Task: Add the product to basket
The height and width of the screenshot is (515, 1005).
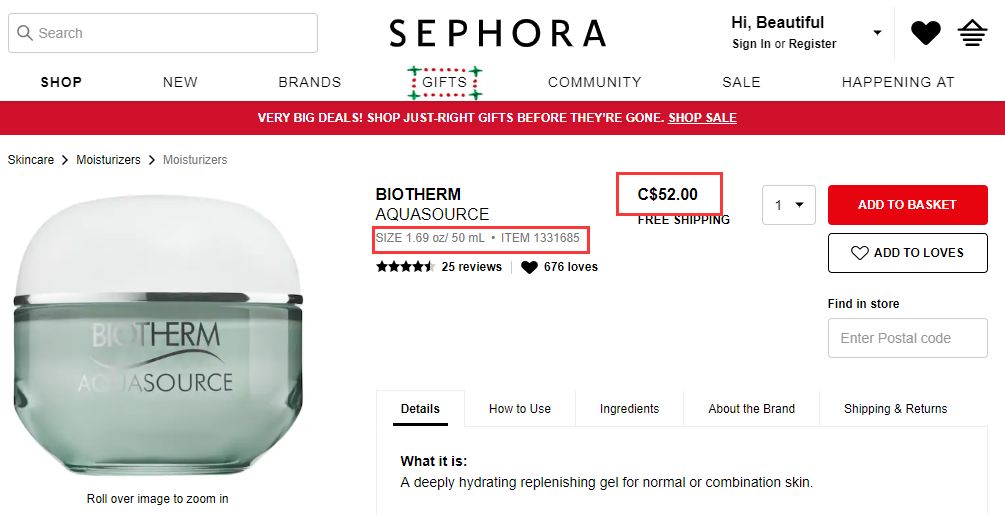Action: (x=907, y=205)
